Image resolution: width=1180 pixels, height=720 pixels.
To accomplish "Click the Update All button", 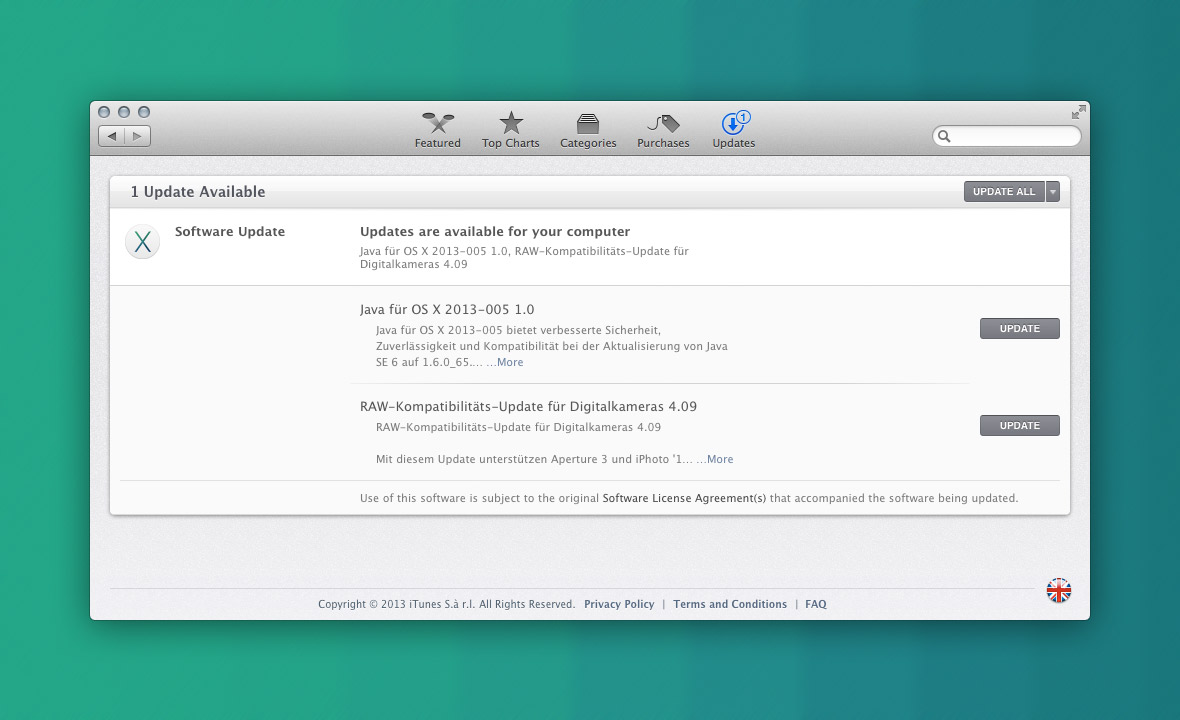I will point(1004,192).
